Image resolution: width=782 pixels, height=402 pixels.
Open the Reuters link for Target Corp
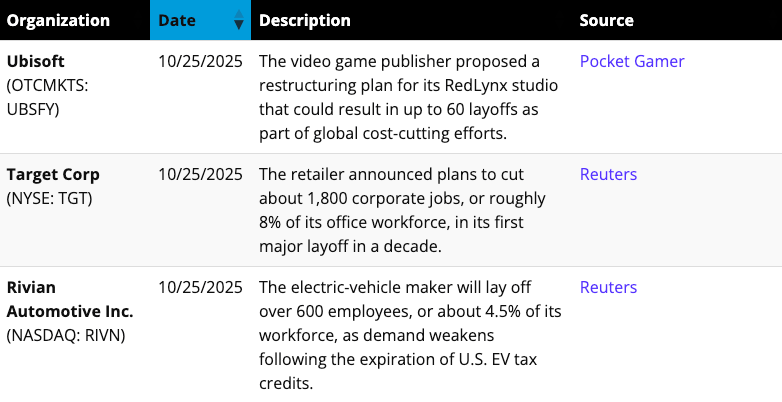pyautogui.click(x=608, y=174)
